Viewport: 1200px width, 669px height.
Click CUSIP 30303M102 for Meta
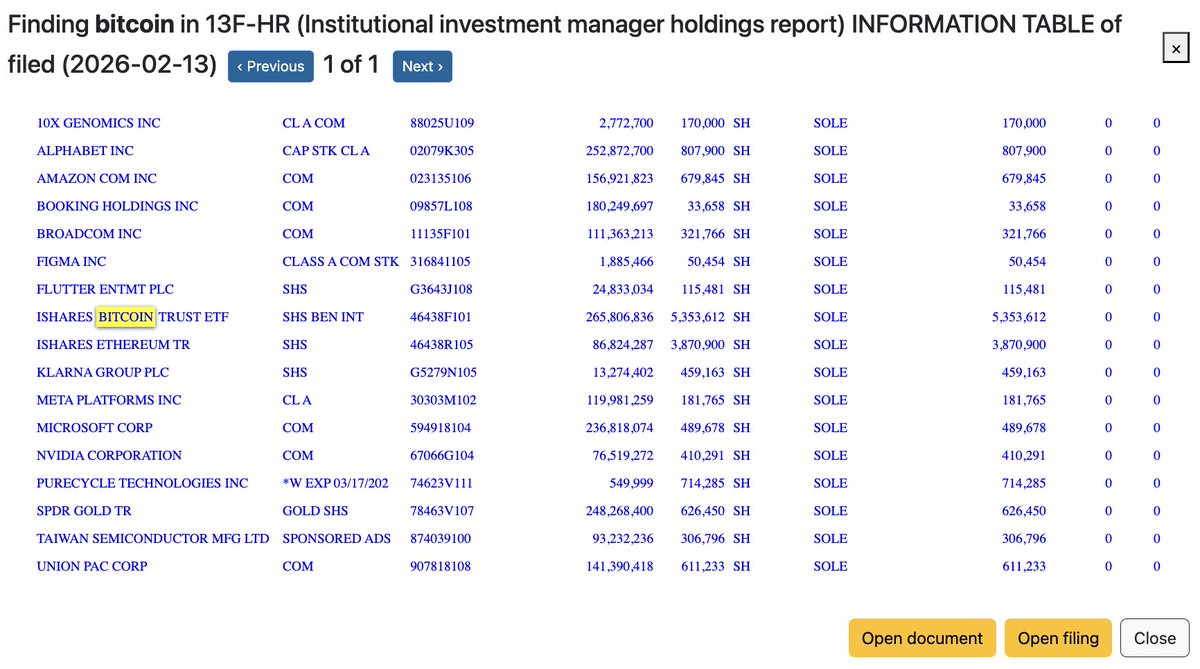click(x=443, y=400)
